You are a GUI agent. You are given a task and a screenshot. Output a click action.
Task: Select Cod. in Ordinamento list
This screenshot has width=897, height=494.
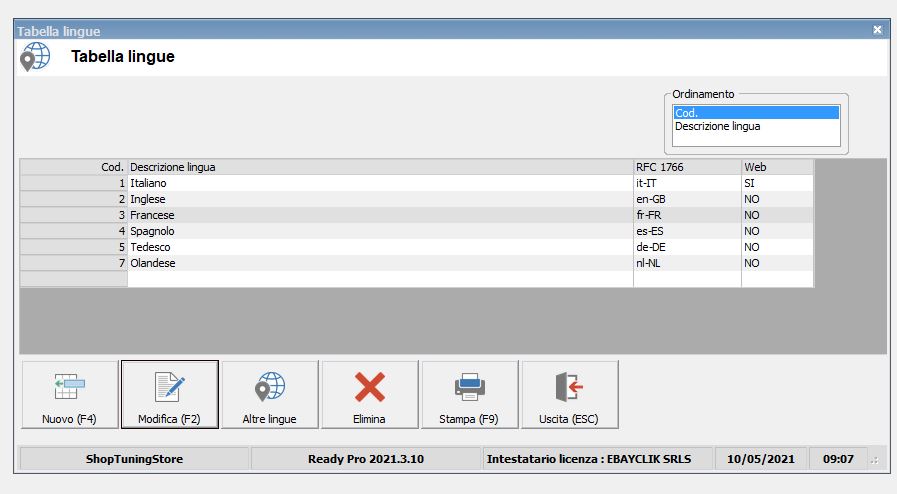pos(756,113)
